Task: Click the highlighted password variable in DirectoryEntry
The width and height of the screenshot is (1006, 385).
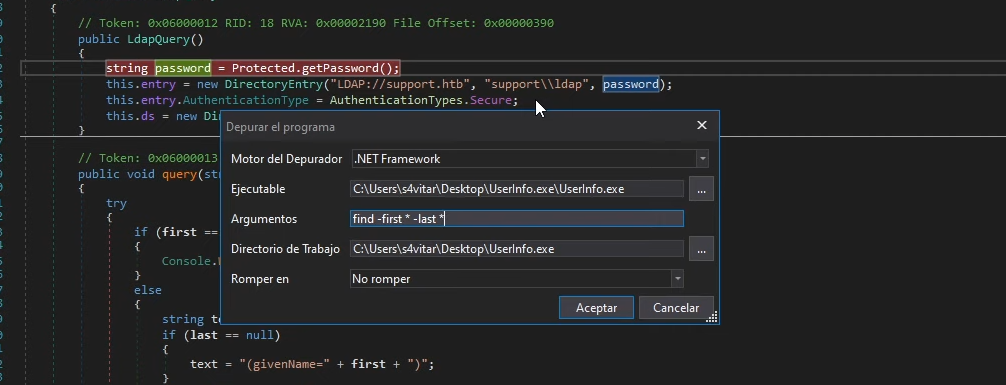Action: (x=631, y=84)
